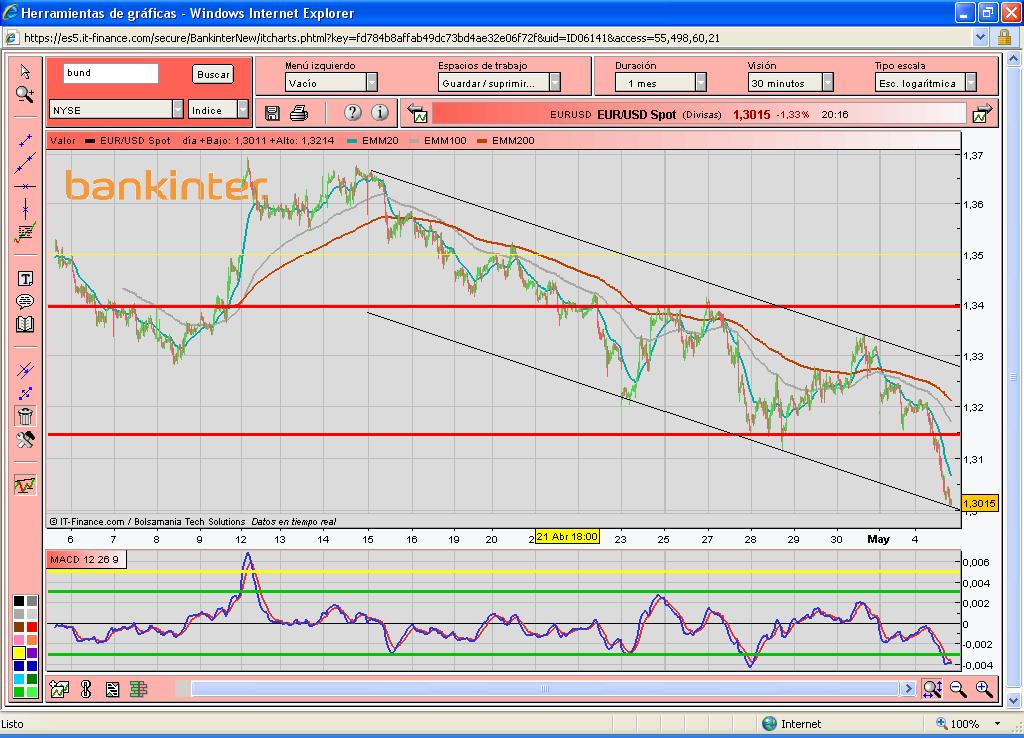Add a speech bubble comment
Image resolution: width=1024 pixels, height=738 pixels.
tap(25, 301)
